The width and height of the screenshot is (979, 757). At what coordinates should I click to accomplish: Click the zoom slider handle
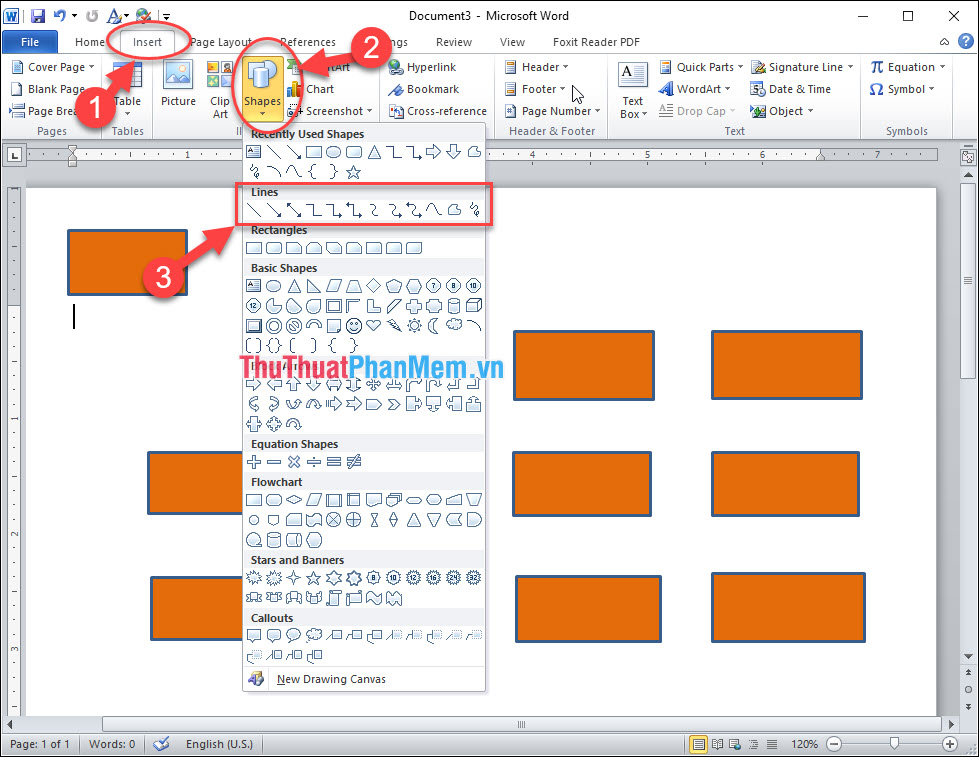point(895,743)
